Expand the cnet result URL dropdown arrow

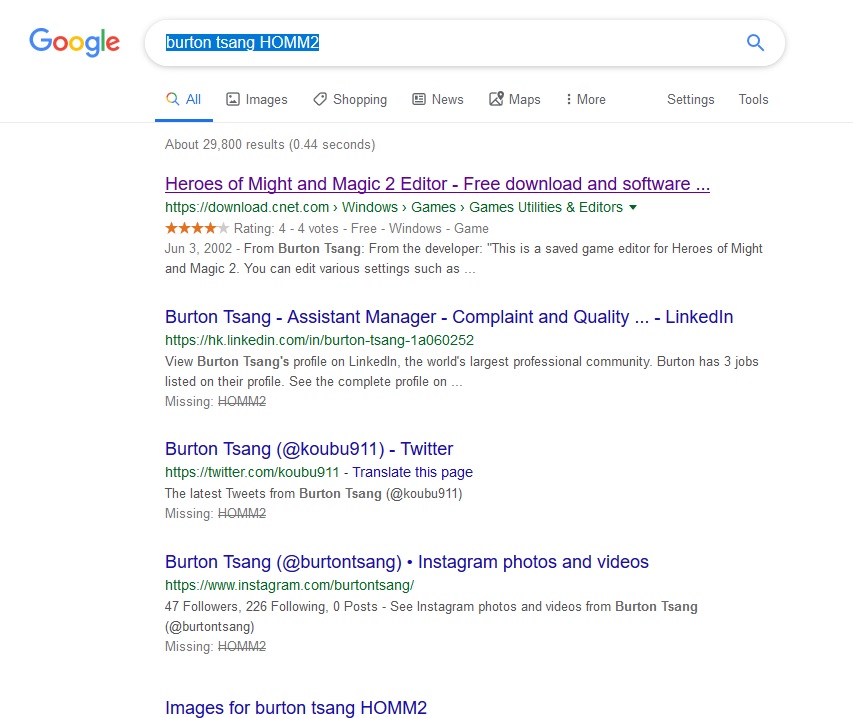633,207
